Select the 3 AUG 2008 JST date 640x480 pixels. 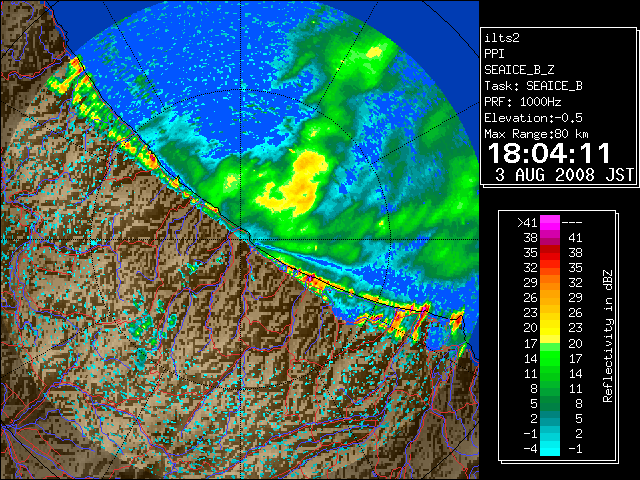pyautogui.click(x=564, y=175)
